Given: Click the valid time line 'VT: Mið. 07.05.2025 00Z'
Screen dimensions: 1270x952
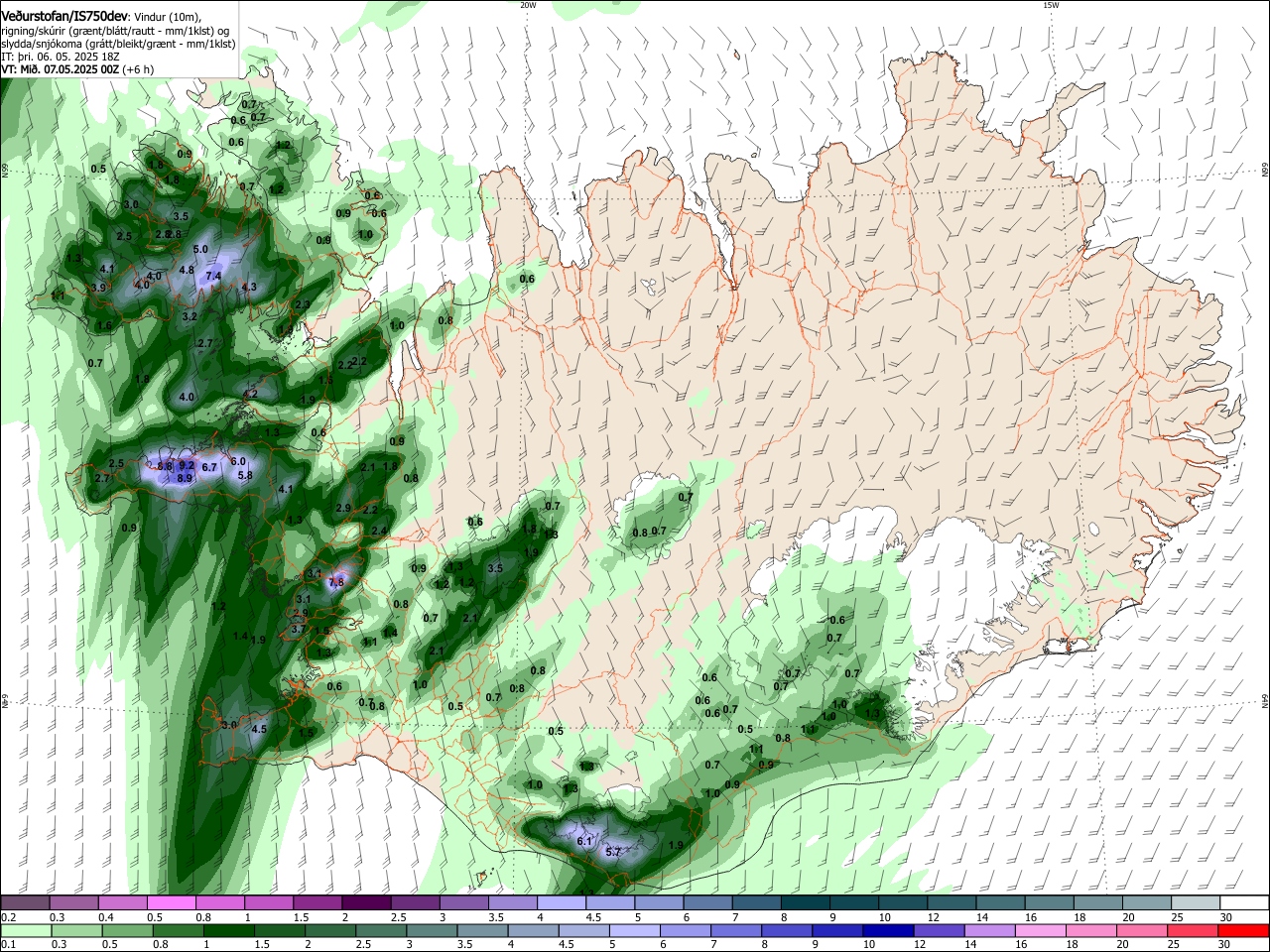Looking at the screenshot, I should pyautogui.click(x=61, y=70).
